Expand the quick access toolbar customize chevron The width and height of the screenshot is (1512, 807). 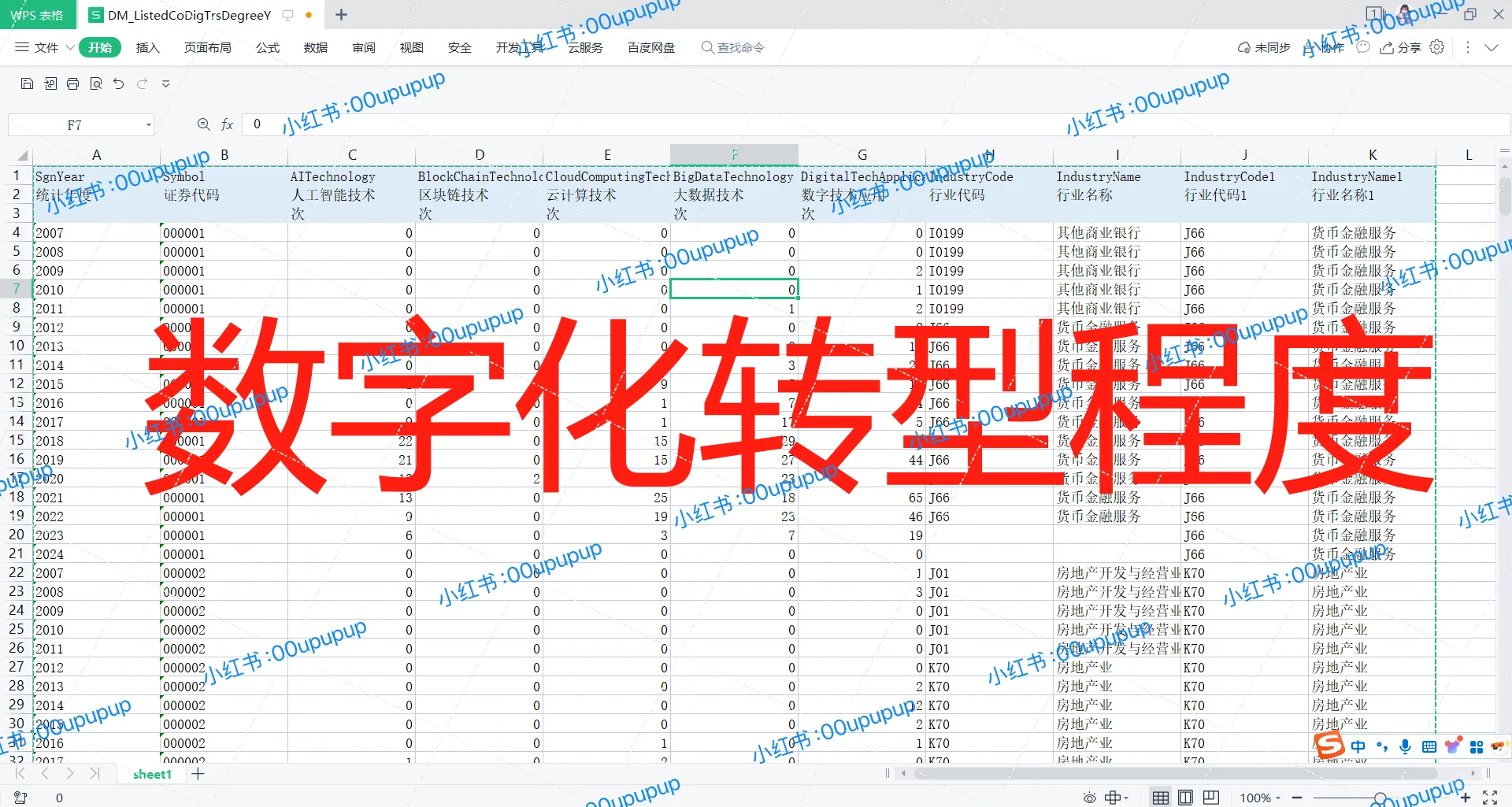coord(165,83)
